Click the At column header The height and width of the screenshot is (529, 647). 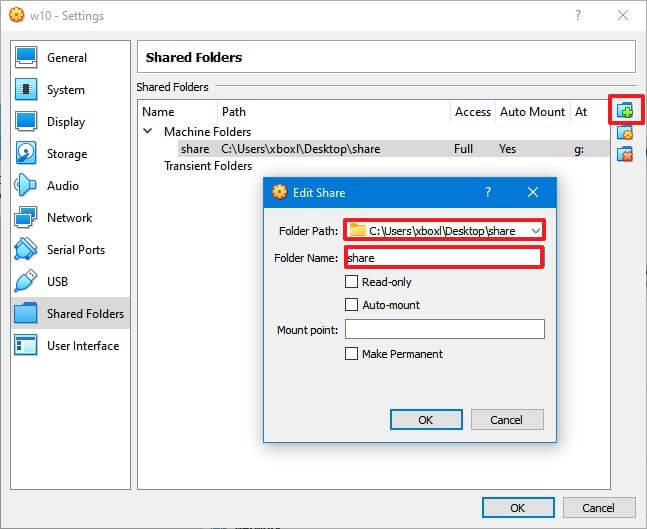point(581,112)
